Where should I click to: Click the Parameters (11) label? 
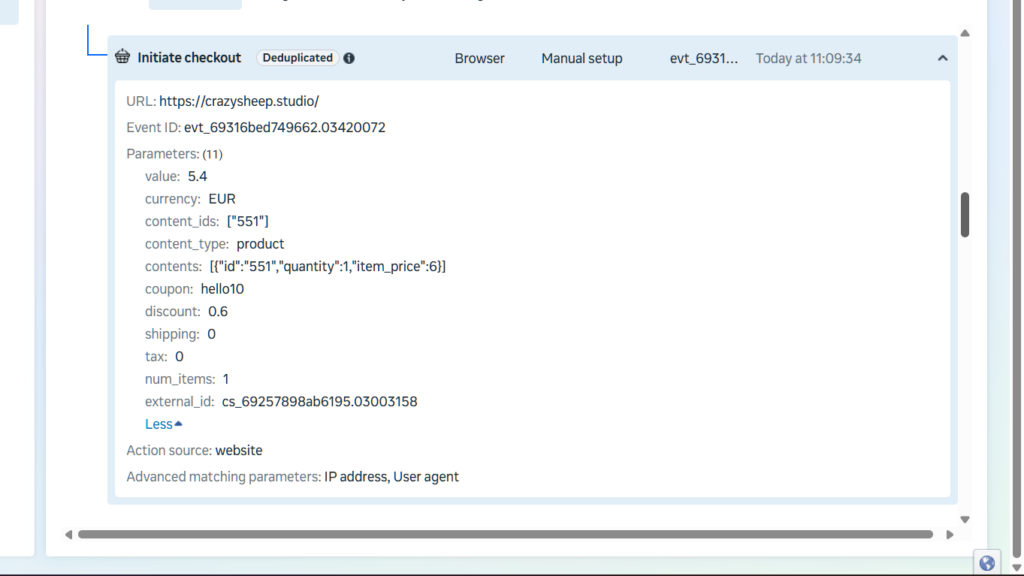174,154
